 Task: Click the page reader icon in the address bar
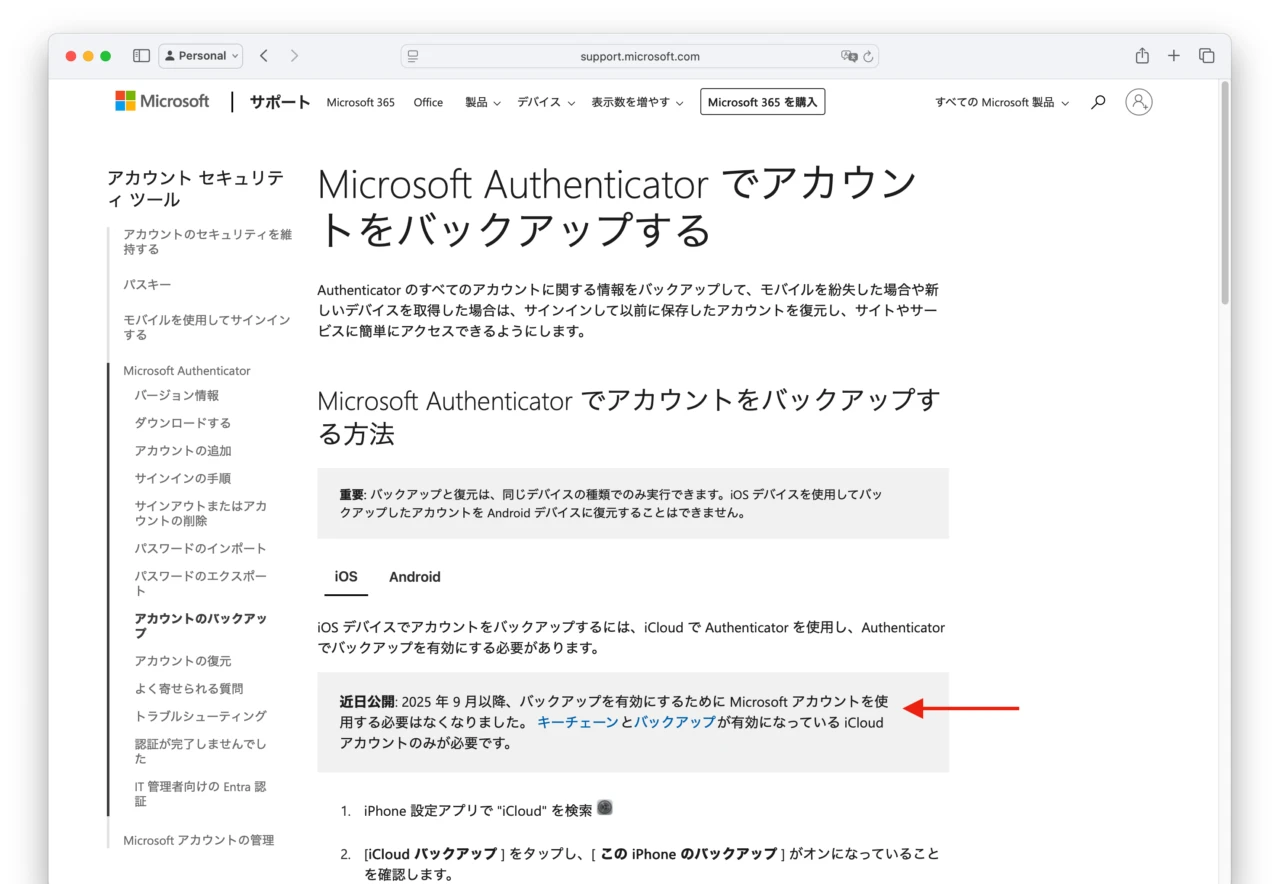point(412,56)
